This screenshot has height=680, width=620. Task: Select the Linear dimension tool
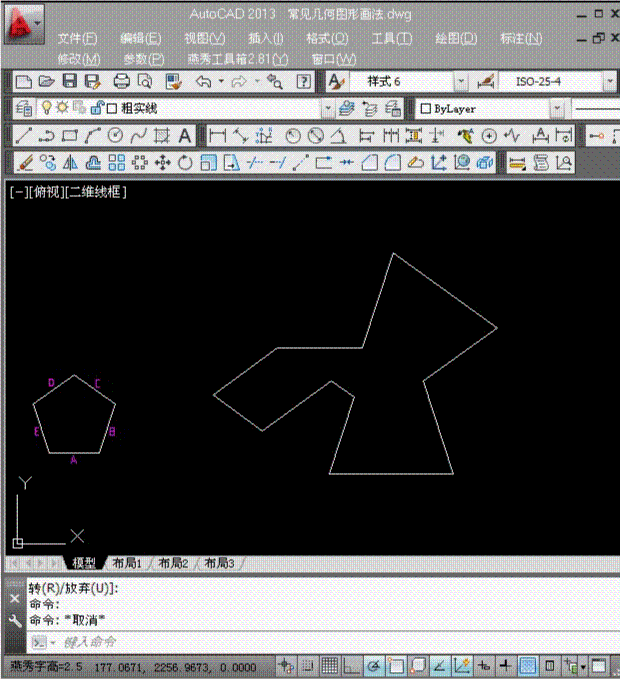click(x=217, y=136)
